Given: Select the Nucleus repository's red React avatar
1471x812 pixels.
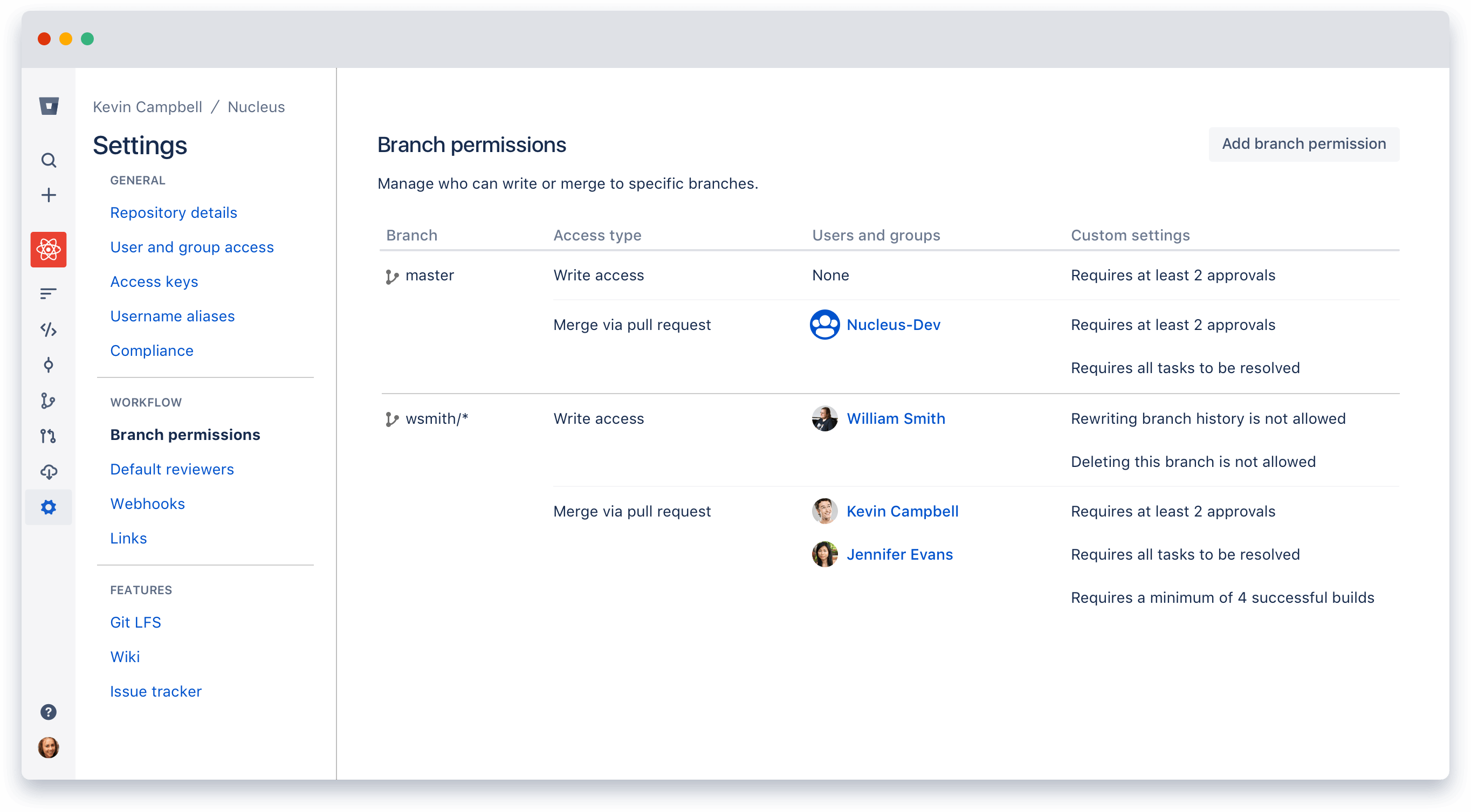Looking at the screenshot, I should (x=49, y=250).
